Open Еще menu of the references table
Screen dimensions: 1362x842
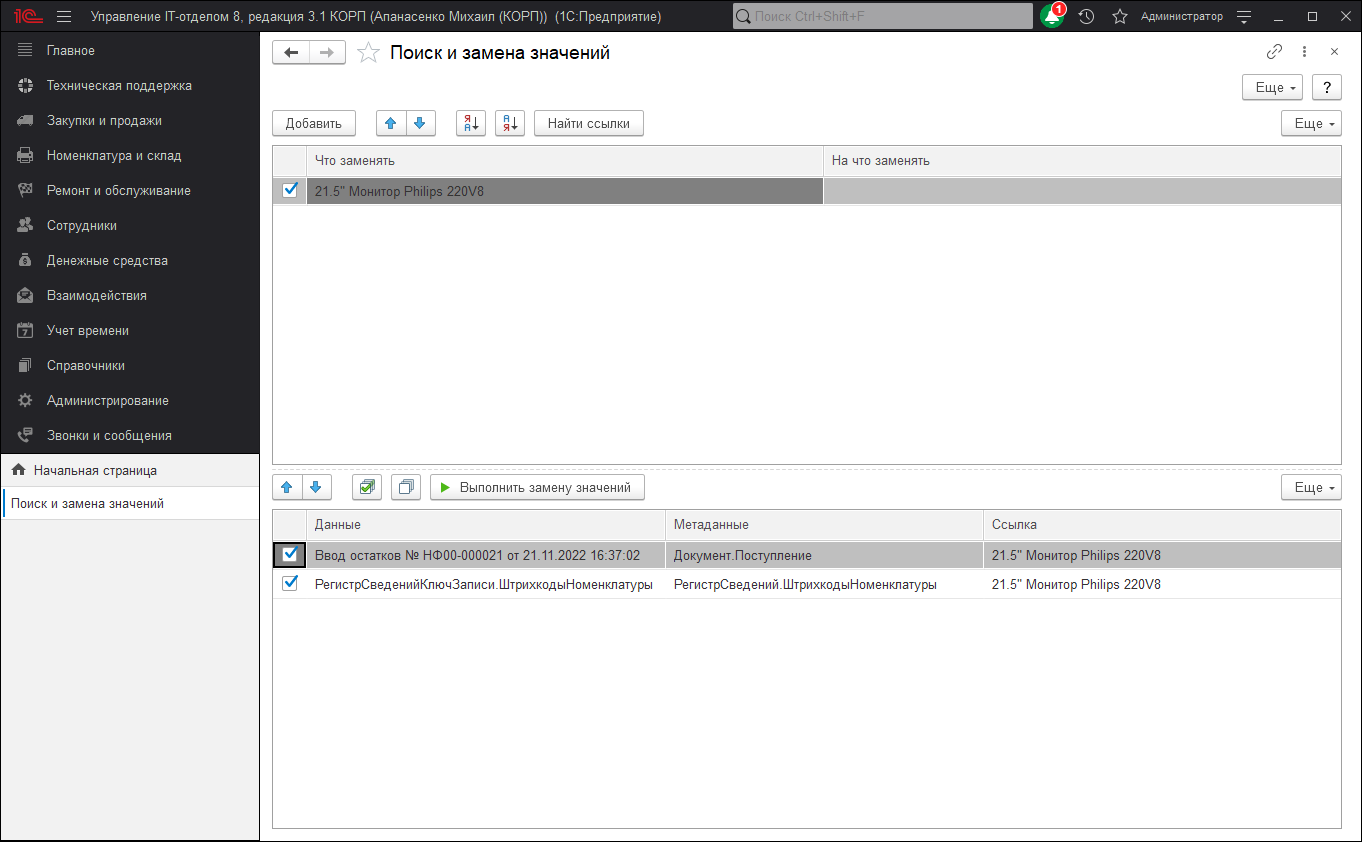1311,487
